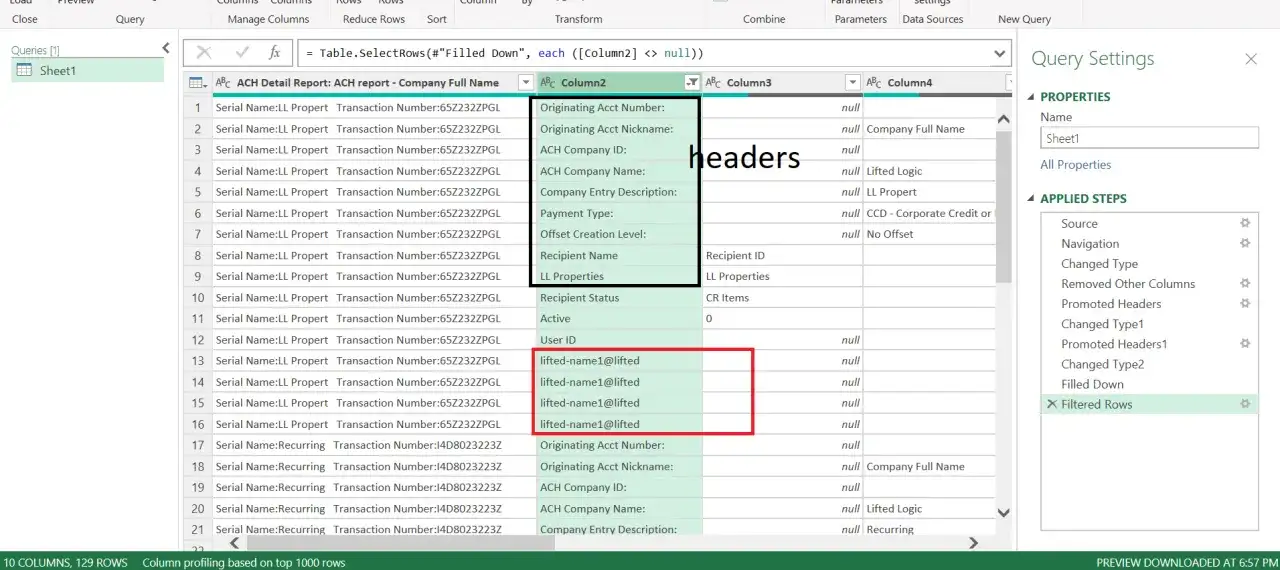Click the 'Recipient Status' cell in row 10
This screenshot has width=1280, height=570.
(x=619, y=297)
